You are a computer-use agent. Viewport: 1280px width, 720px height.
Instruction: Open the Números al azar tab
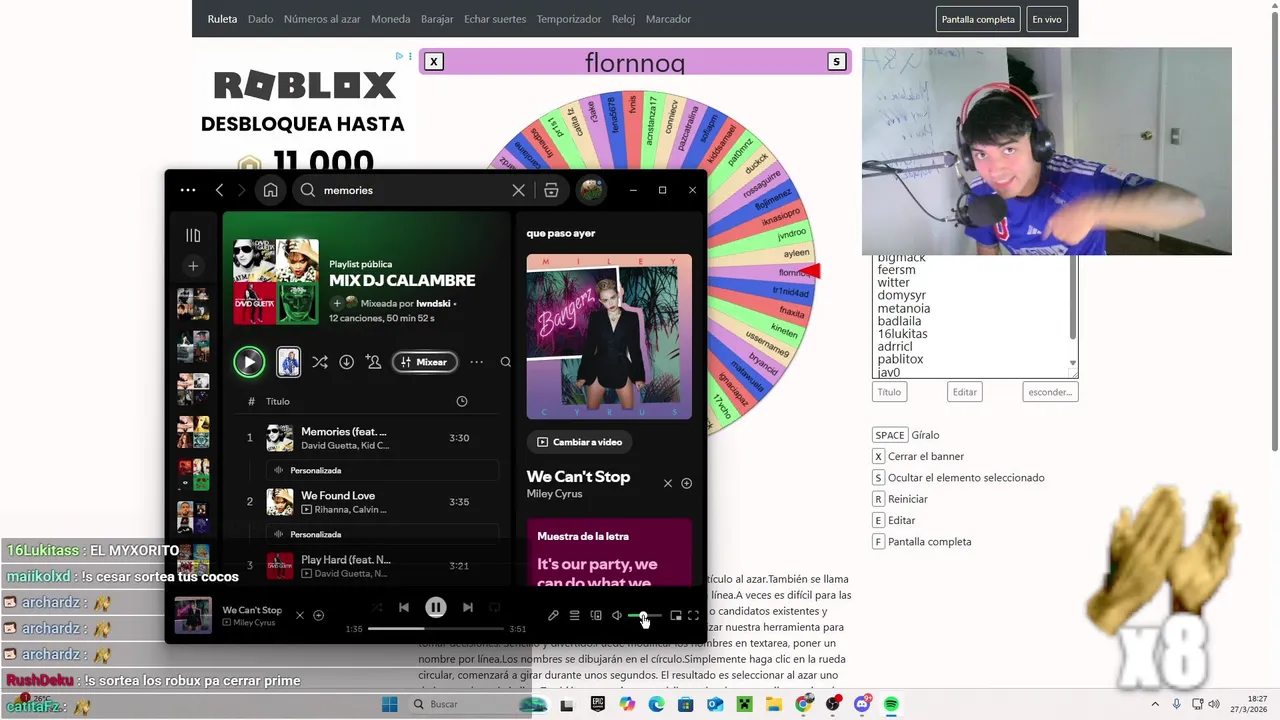point(322,19)
